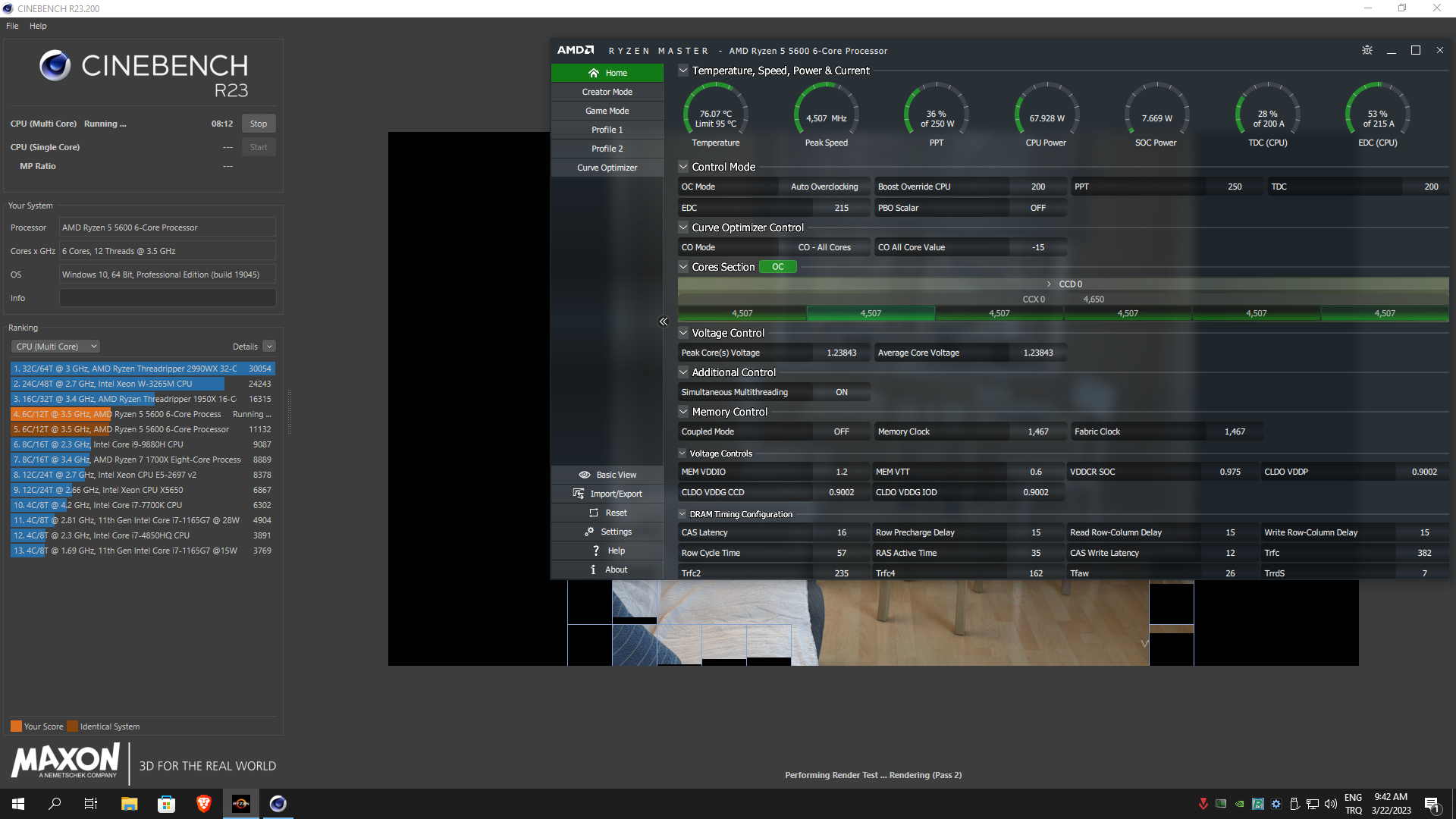The image size is (1456, 819).
Task: Click the Import/Export icon
Action: (x=579, y=494)
